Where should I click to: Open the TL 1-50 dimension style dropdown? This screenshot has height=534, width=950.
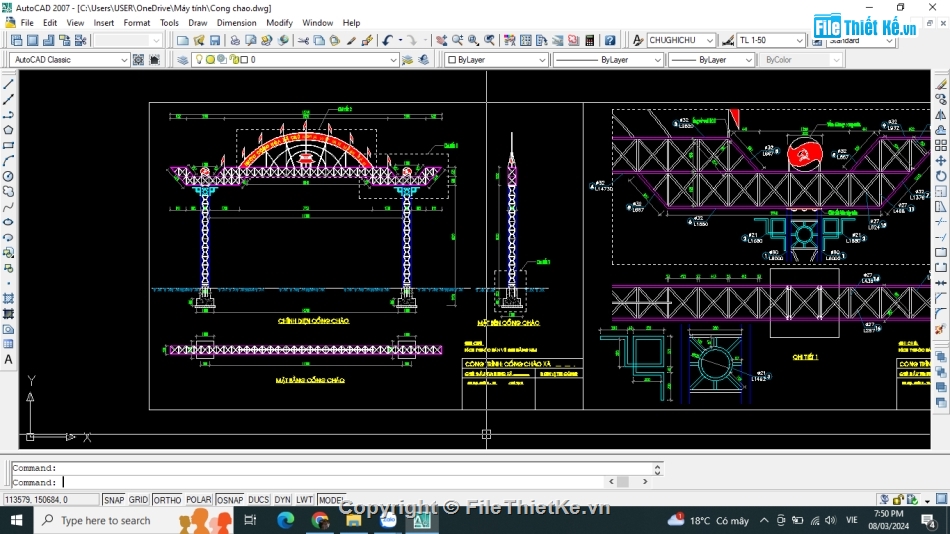799,41
